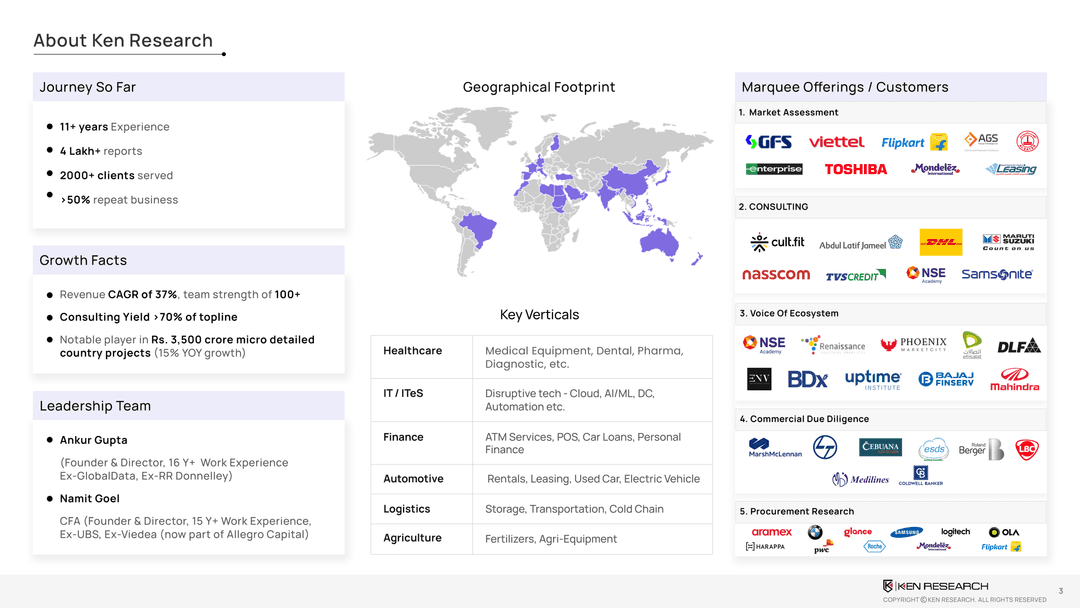Select the Healthcare row in Key Verticals
The image size is (1080, 608).
click(412, 350)
